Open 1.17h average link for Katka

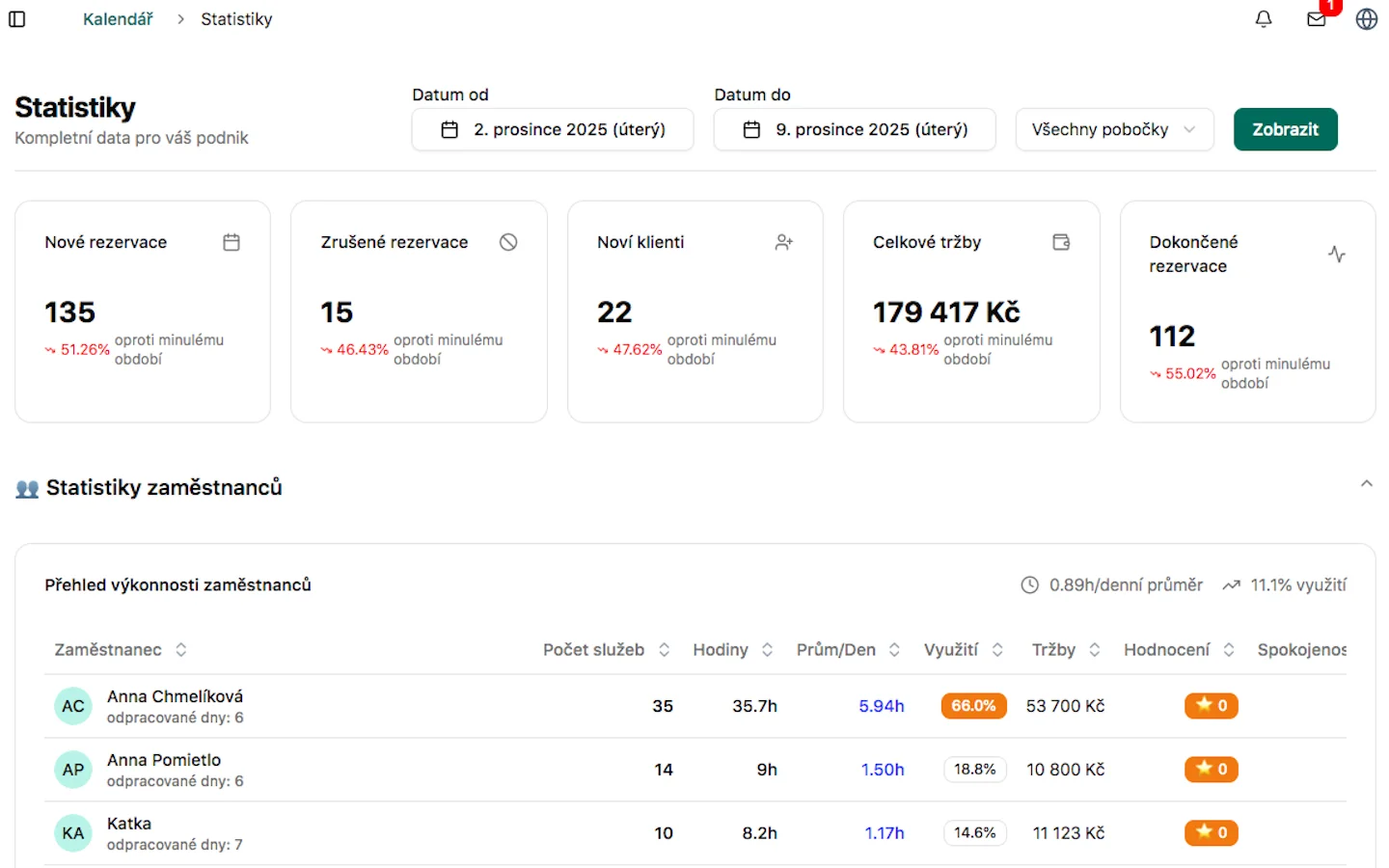click(885, 833)
